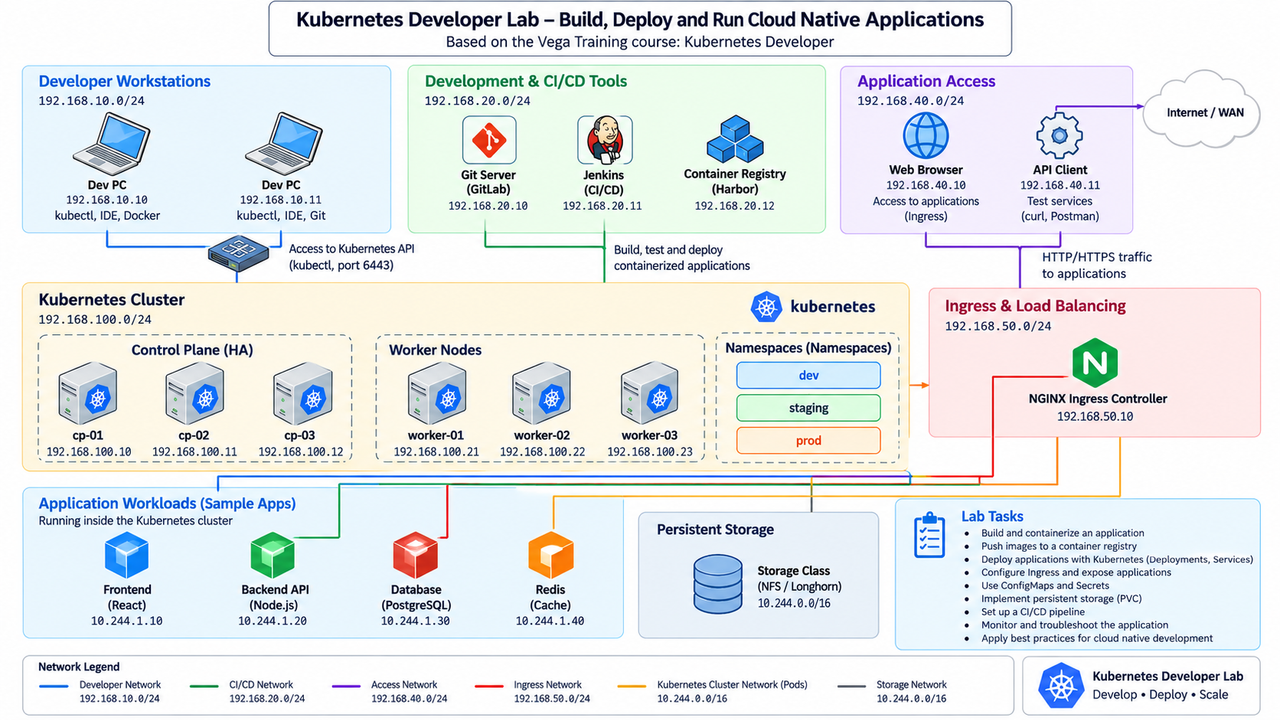Click the cp-01 address 192.168.100.10
This screenshot has width=1280, height=720.
point(88,452)
